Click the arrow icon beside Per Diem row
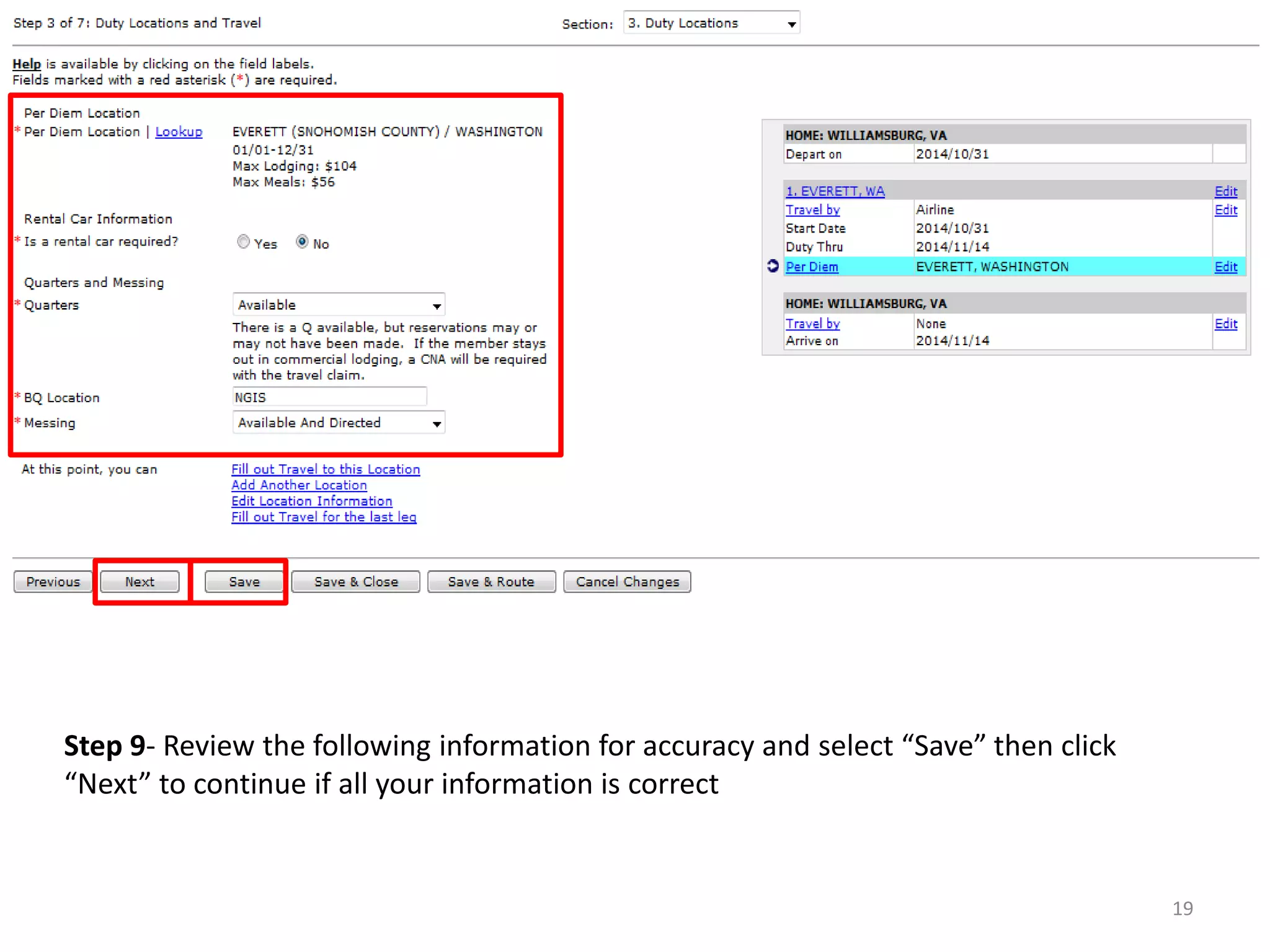Screen dimensions: 1270x952 click(x=773, y=266)
